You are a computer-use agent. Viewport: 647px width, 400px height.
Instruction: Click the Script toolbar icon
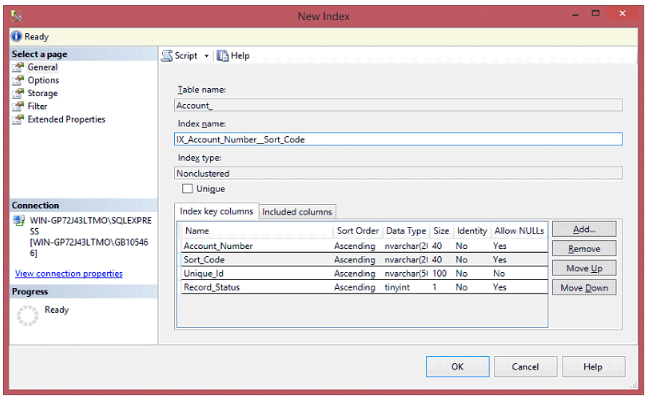[167, 56]
